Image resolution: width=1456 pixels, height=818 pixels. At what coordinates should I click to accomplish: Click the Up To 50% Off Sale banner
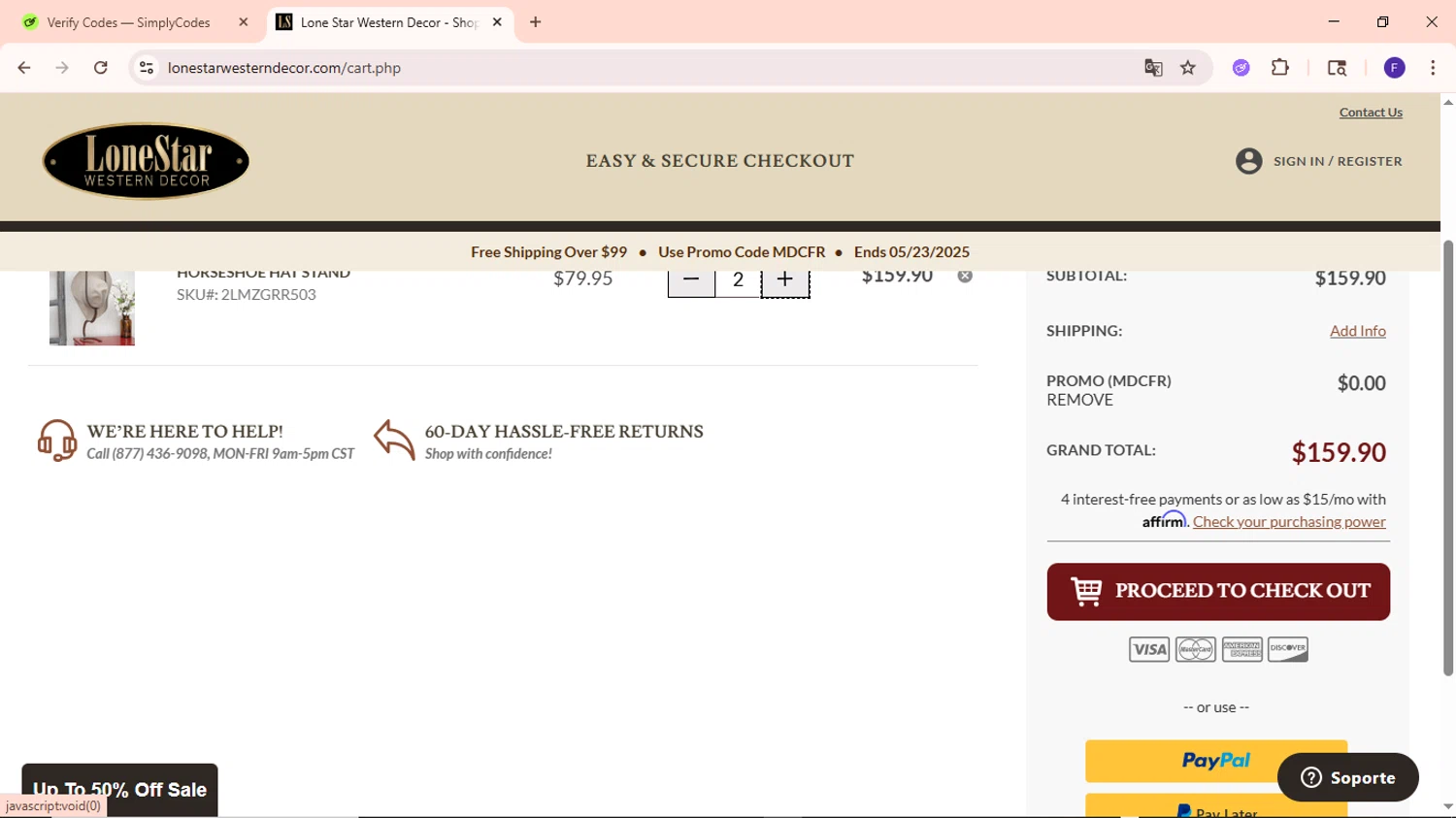(119, 789)
